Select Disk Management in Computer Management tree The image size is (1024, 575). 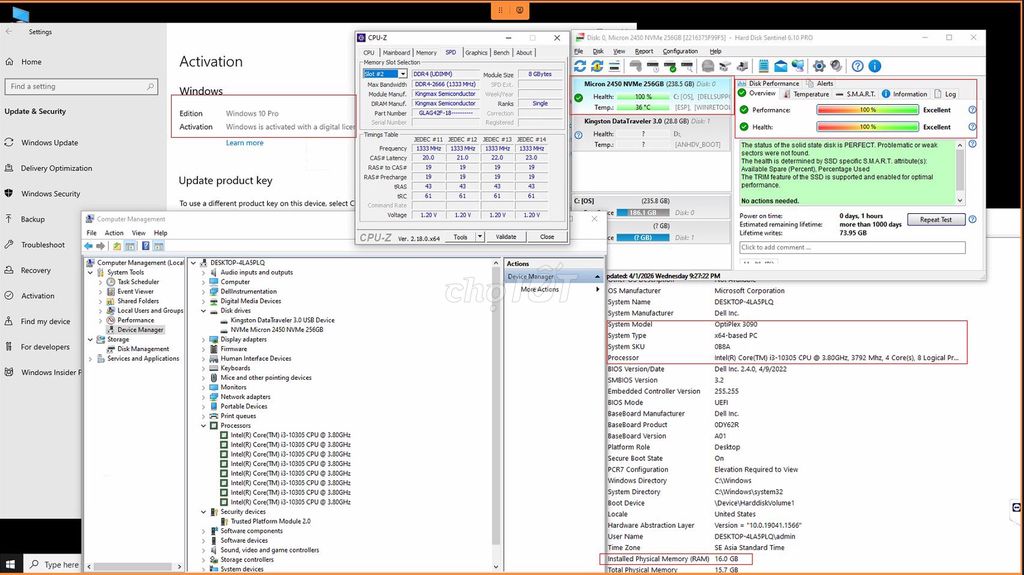point(143,349)
